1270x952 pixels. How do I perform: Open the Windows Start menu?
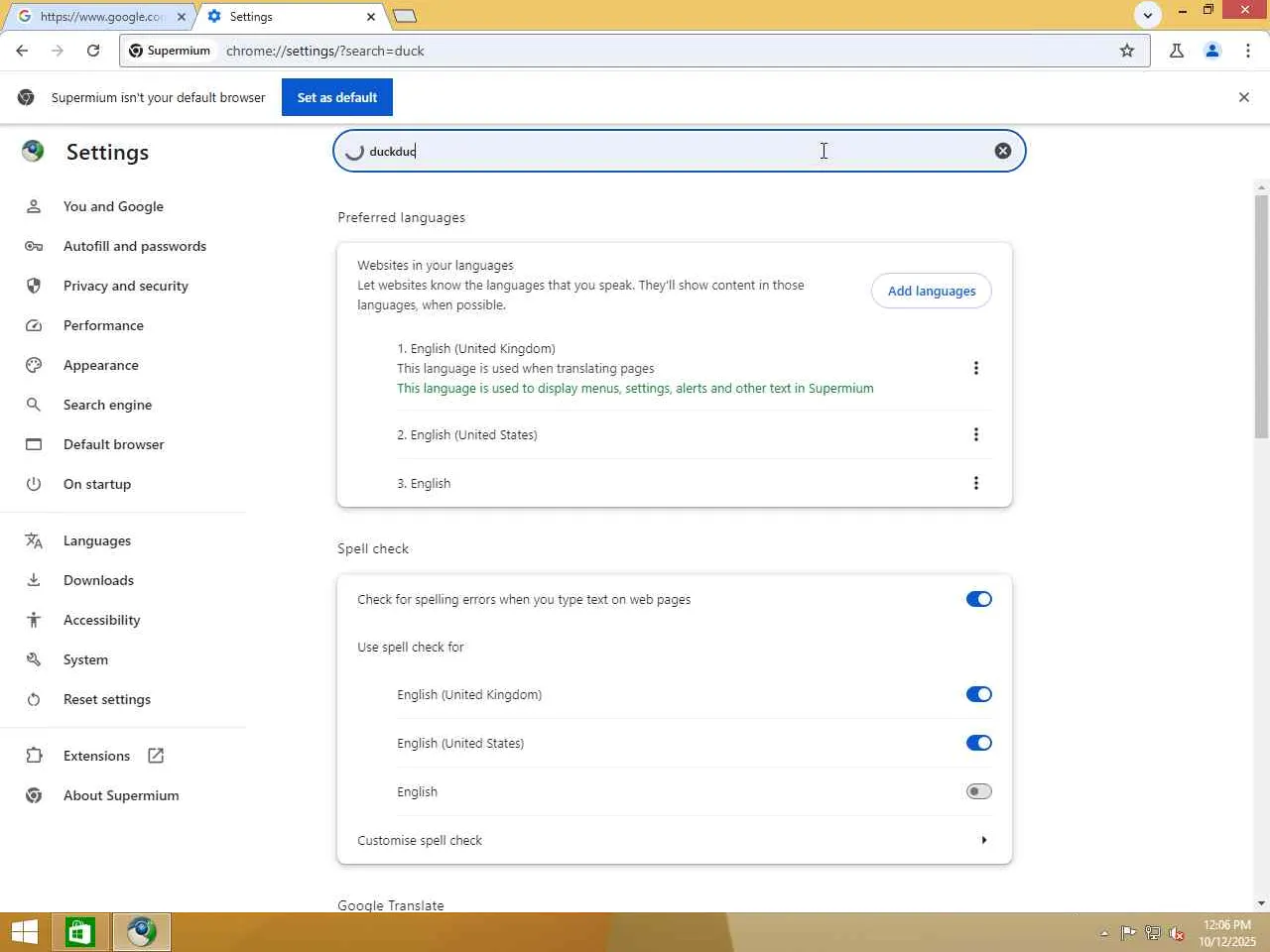pos(25,932)
